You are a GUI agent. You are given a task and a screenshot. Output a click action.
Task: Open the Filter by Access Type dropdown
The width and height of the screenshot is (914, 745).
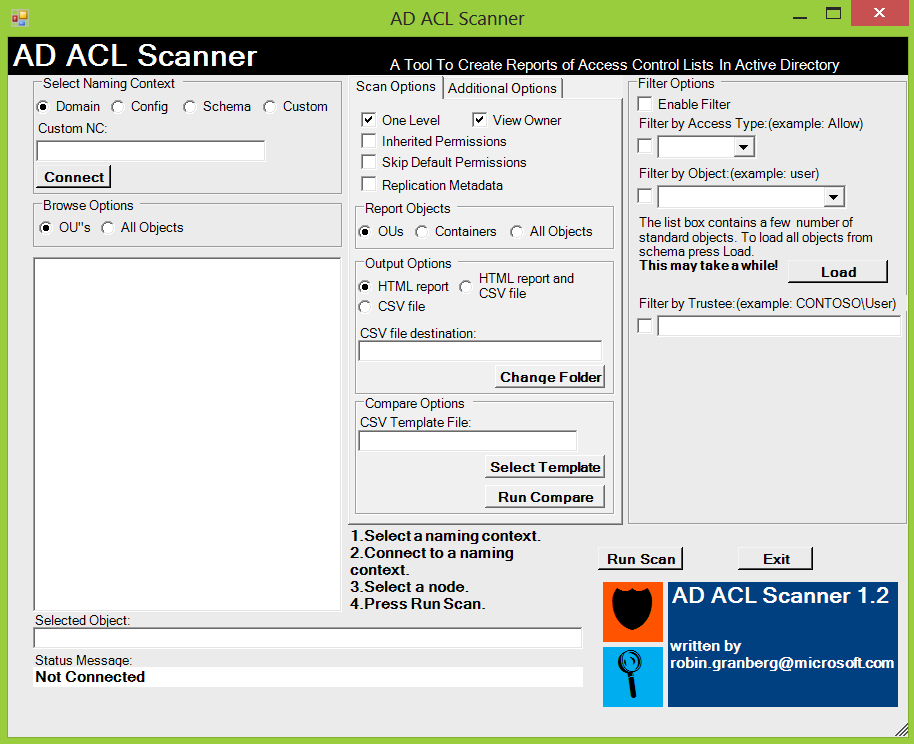point(743,147)
